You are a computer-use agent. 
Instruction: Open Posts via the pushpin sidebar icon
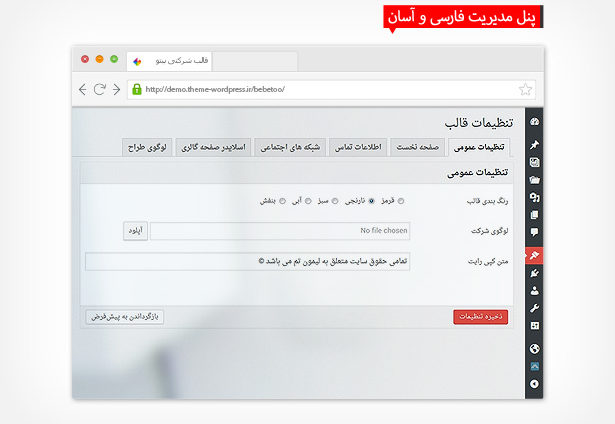(535, 143)
